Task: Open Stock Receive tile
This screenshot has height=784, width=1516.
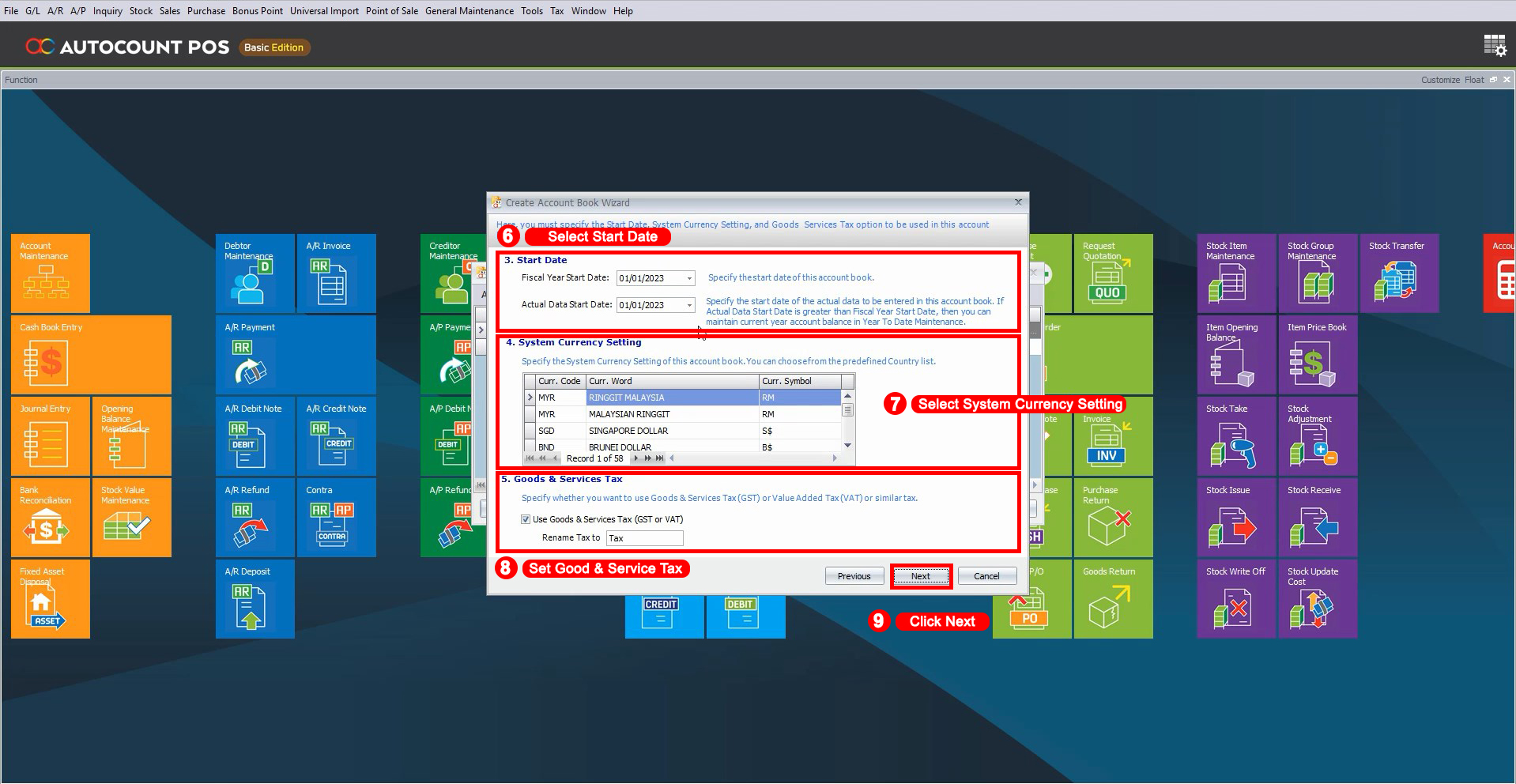Action: click(x=1318, y=517)
